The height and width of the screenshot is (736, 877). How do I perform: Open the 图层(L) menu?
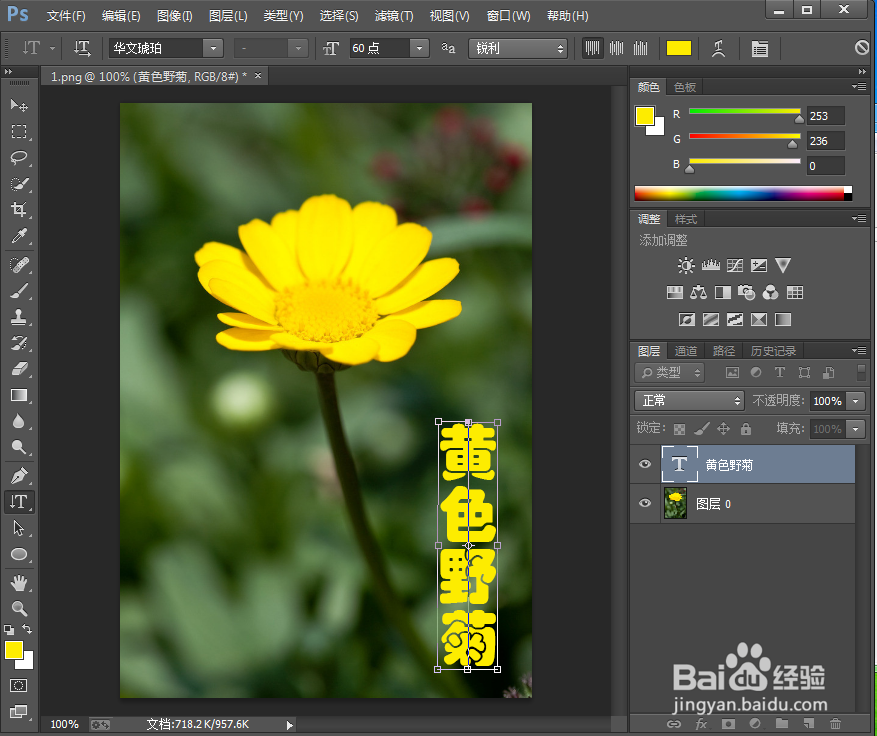click(228, 16)
